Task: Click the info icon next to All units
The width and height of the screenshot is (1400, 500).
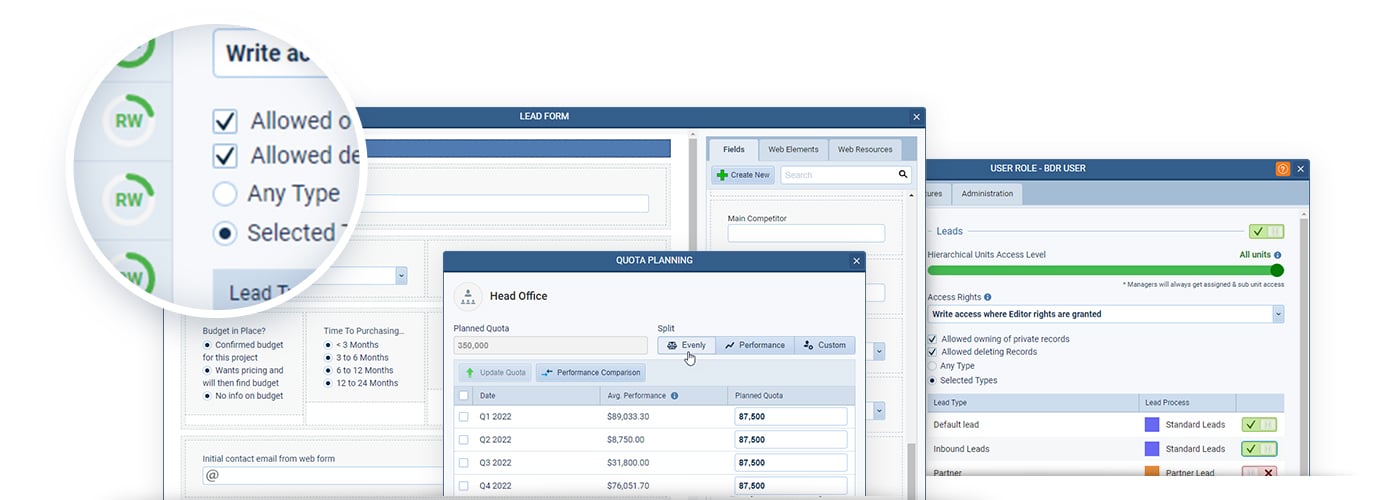Action: 1278,255
